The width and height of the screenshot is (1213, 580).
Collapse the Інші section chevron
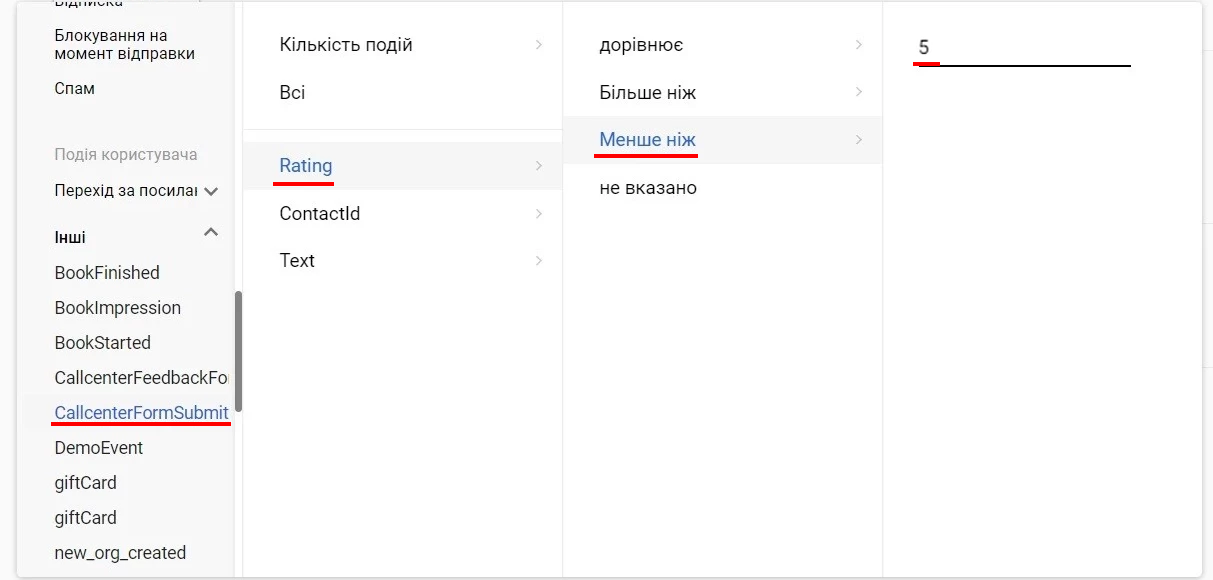(211, 233)
